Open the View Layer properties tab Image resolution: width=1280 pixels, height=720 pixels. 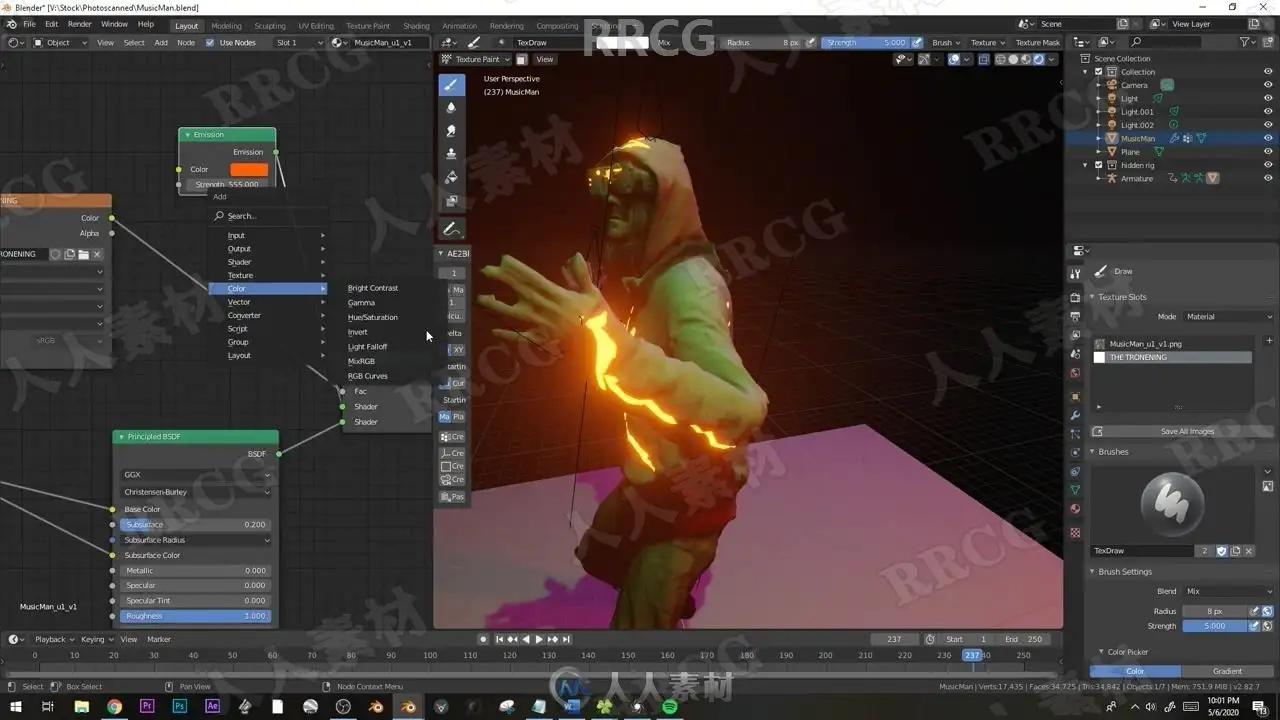click(1075, 335)
